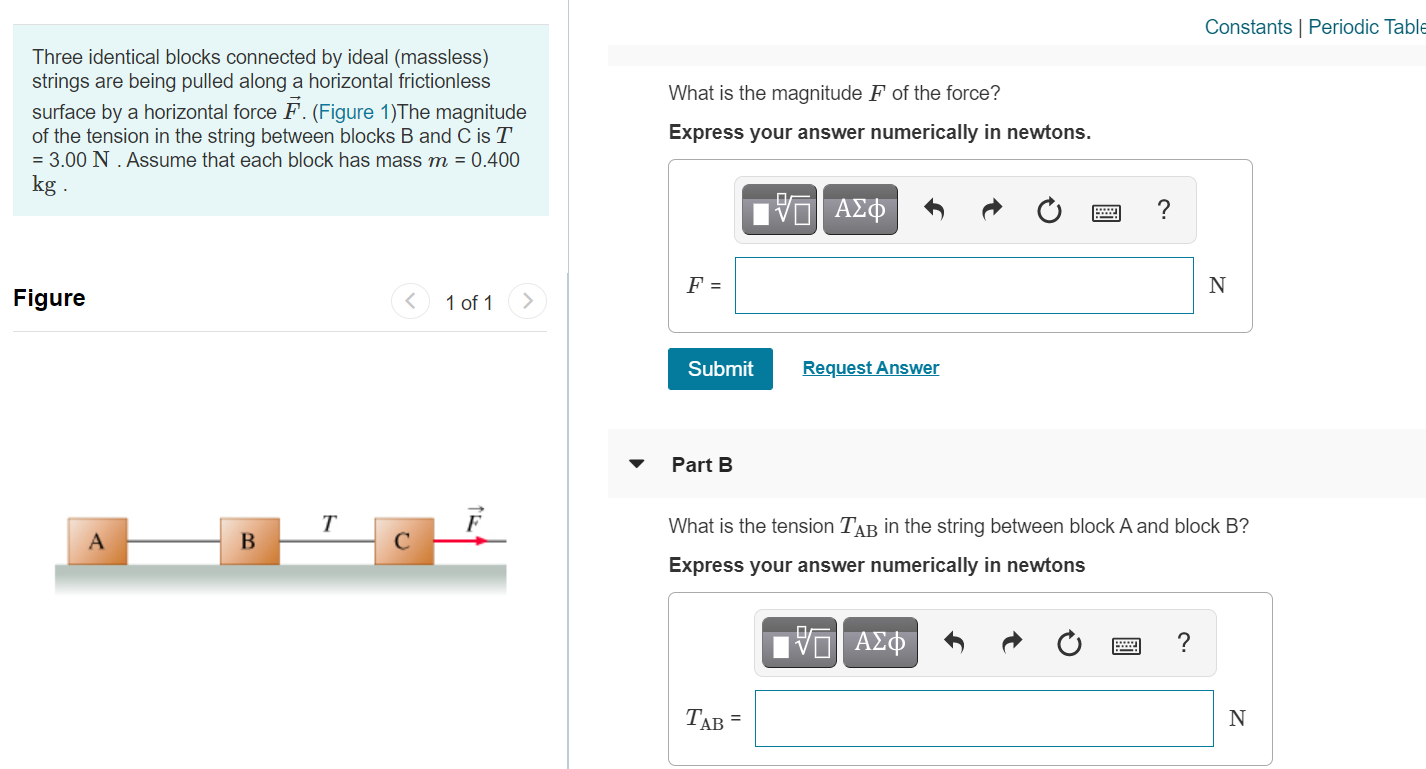
Task: Open Greek symbols ΑΣΦ palette in Part A
Action: 860,209
